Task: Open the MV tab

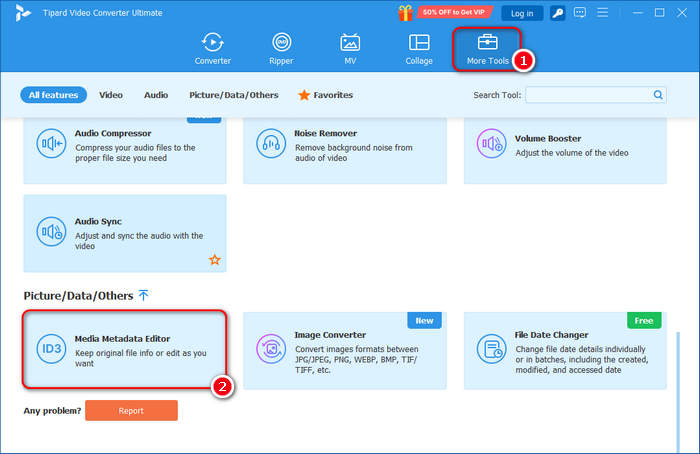Action: point(350,49)
